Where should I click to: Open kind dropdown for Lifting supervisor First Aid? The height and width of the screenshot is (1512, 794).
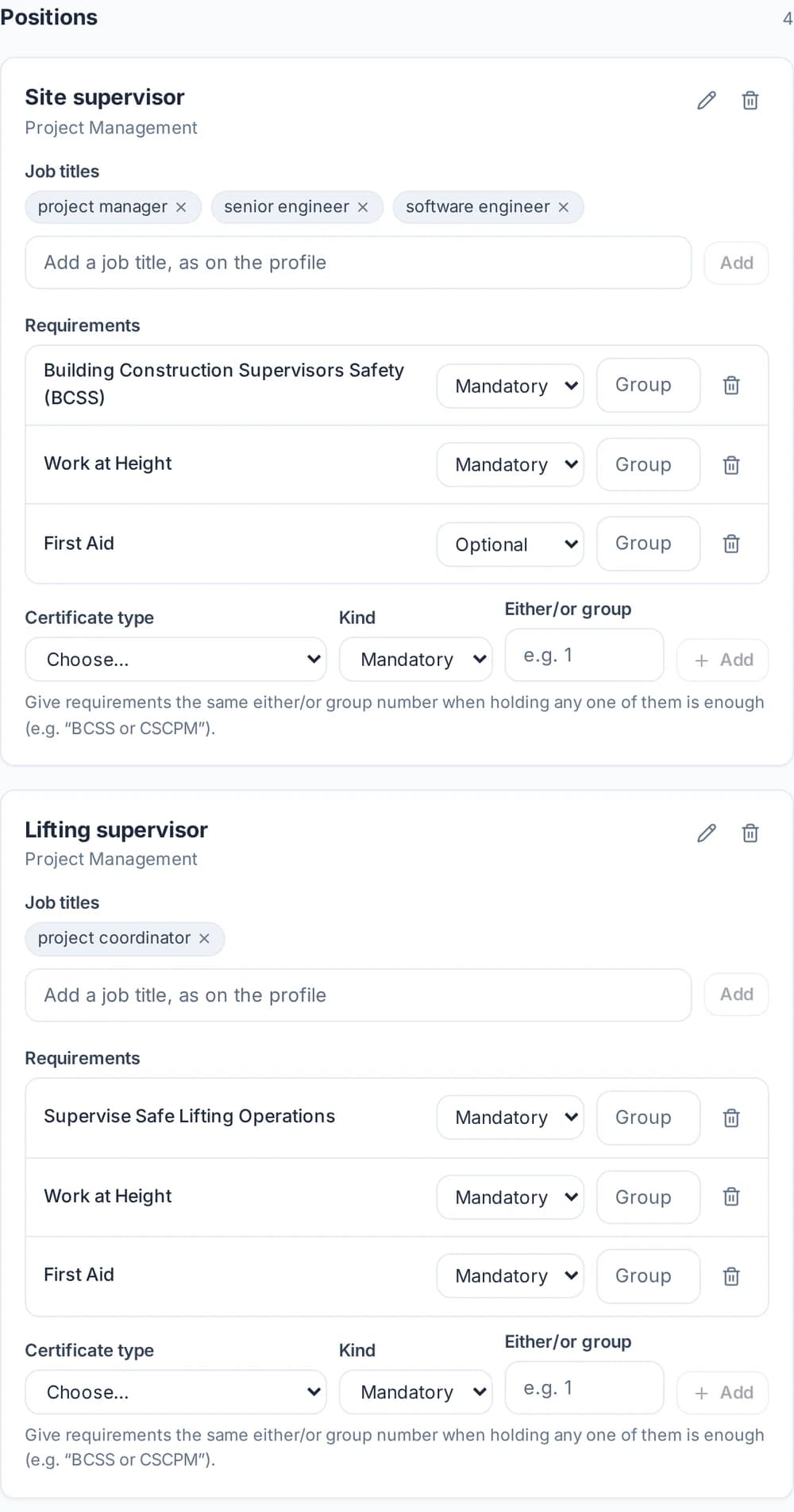click(x=510, y=1275)
